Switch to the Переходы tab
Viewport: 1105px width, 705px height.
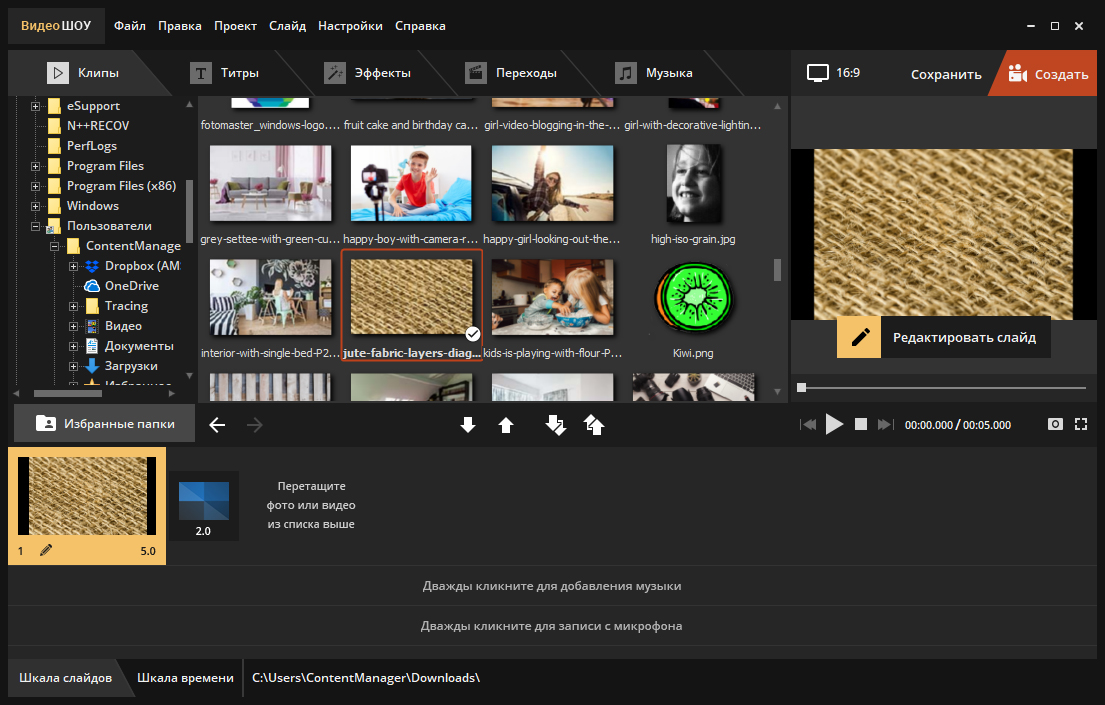[511, 73]
